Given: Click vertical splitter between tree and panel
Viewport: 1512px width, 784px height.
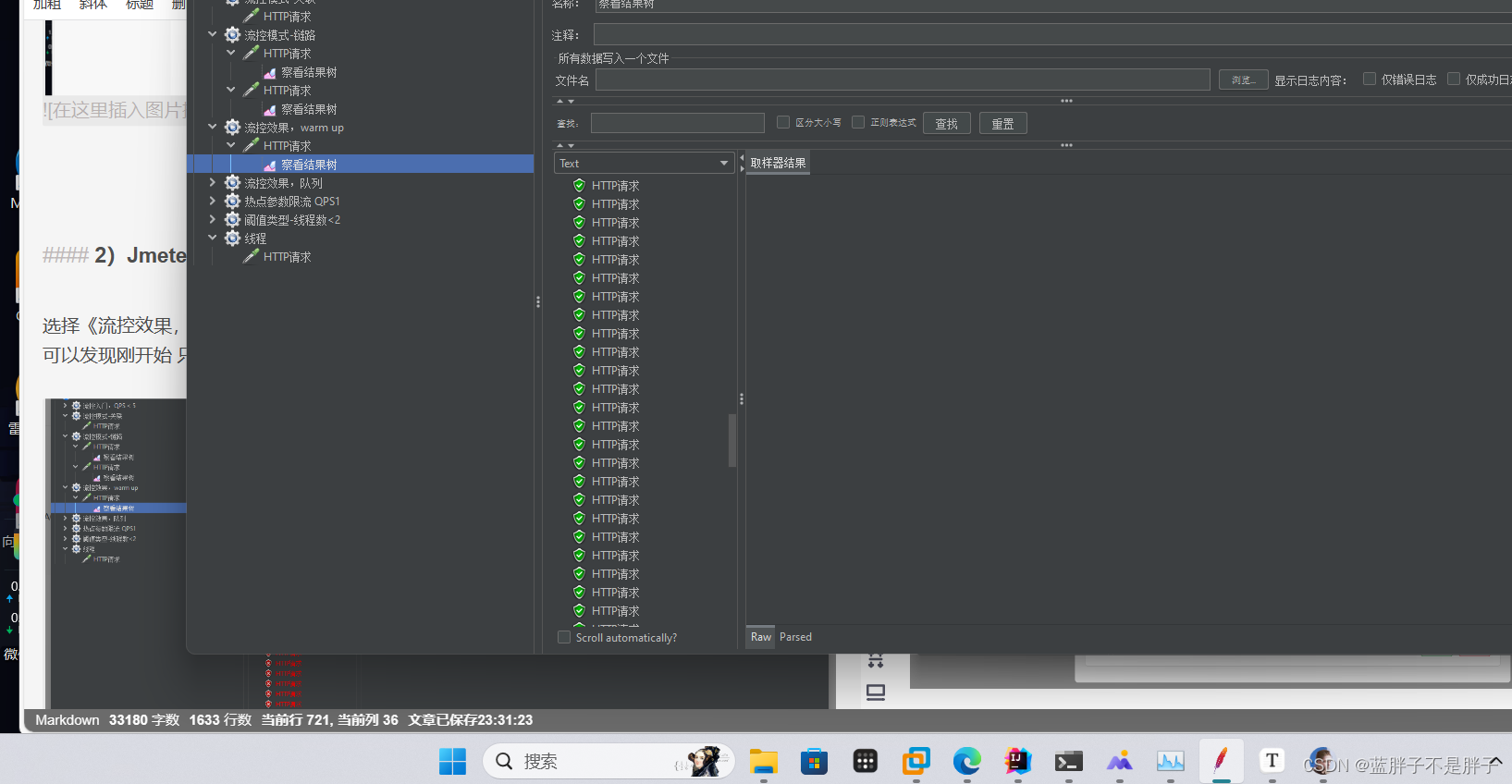Looking at the screenshot, I should (x=538, y=302).
